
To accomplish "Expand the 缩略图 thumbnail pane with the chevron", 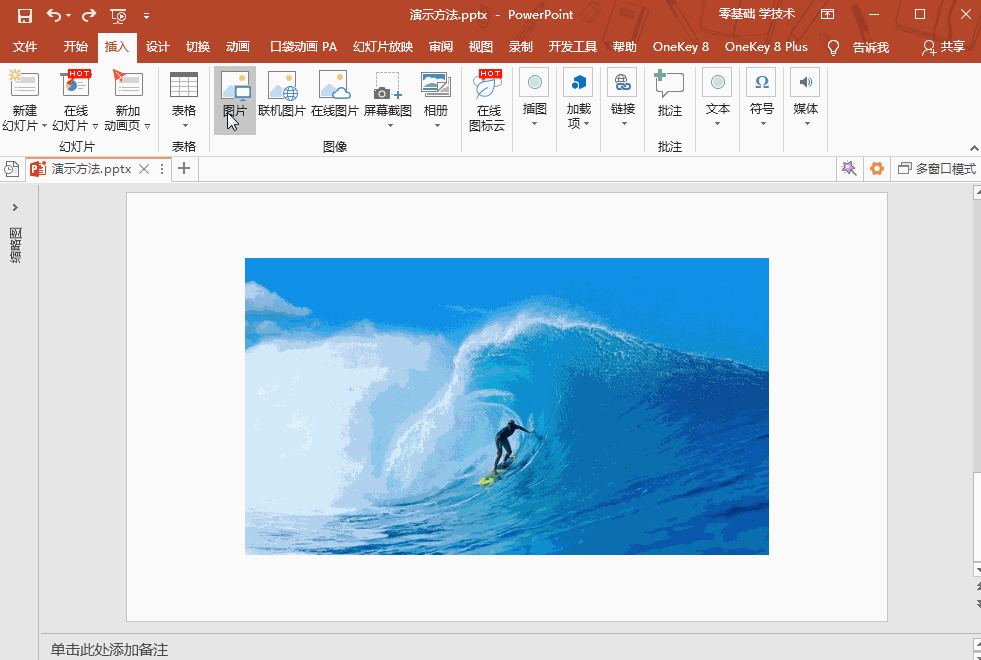I will click(15, 207).
